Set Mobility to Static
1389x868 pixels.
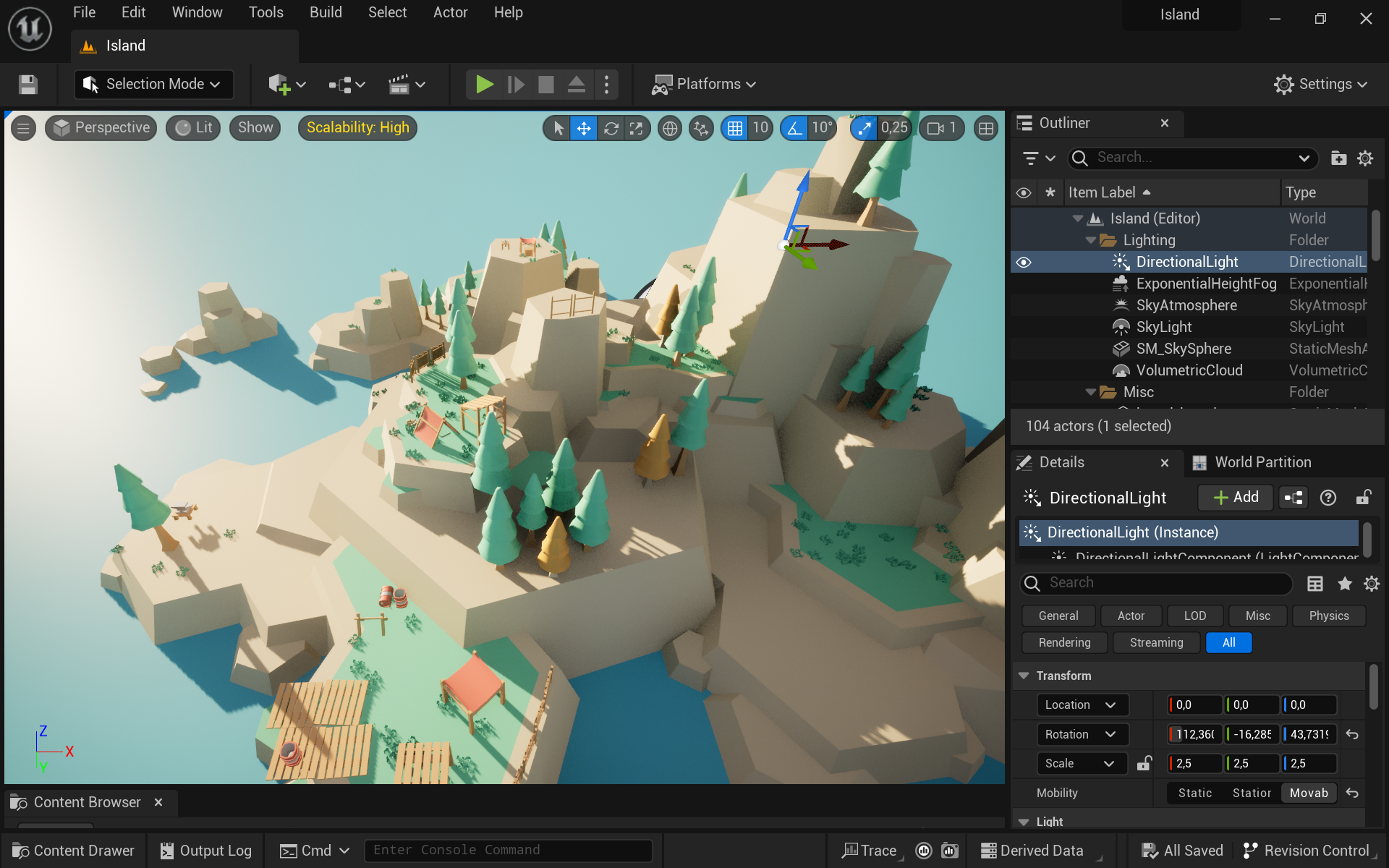pyautogui.click(x=1194, y=793)
